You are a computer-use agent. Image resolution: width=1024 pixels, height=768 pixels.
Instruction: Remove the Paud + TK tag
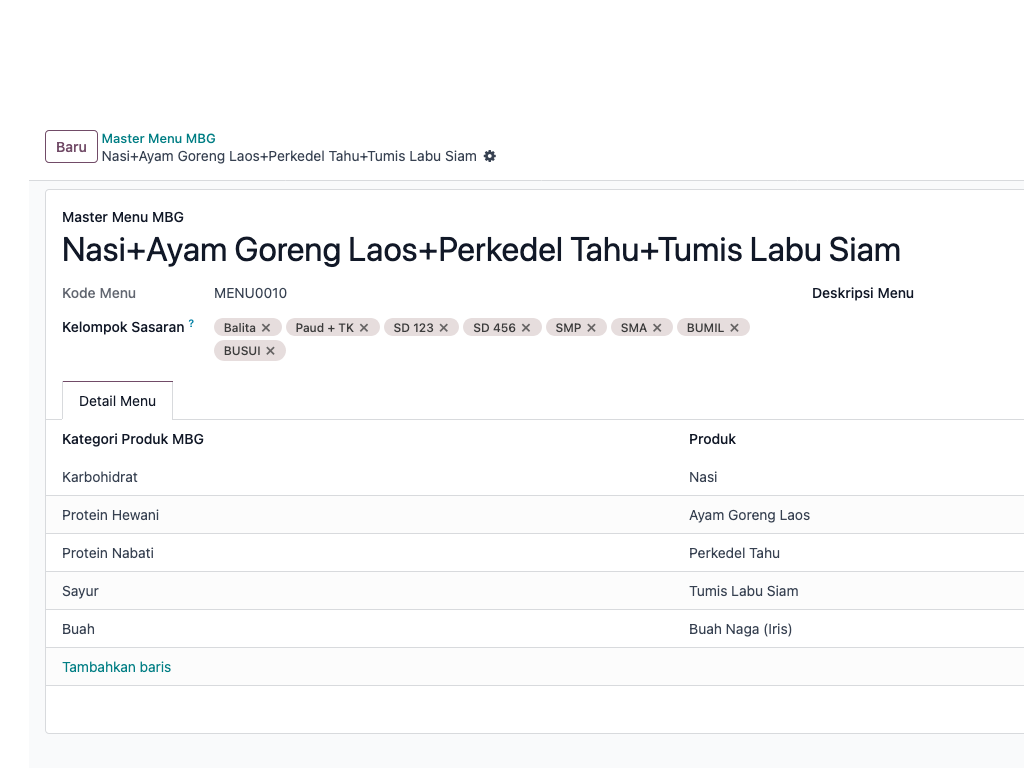tap(364, 328)
